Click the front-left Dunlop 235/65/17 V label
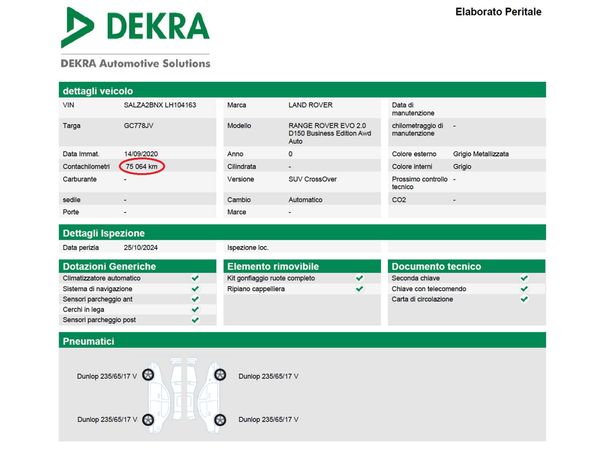Viewport: 607px width, 455px height. (107, 376)
